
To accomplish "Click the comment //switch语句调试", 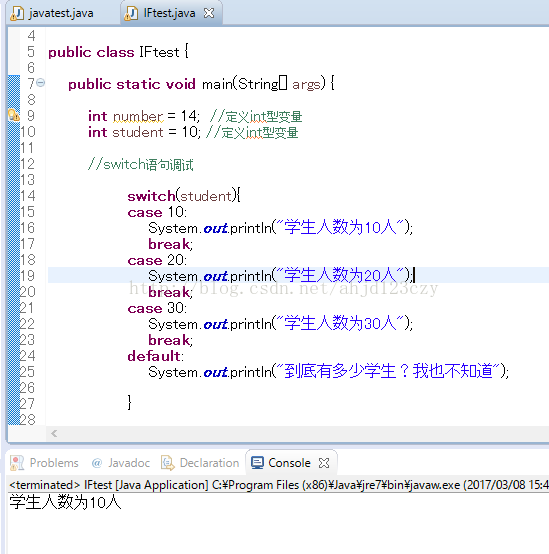I will pyautogui.click(x=141, y=164).
